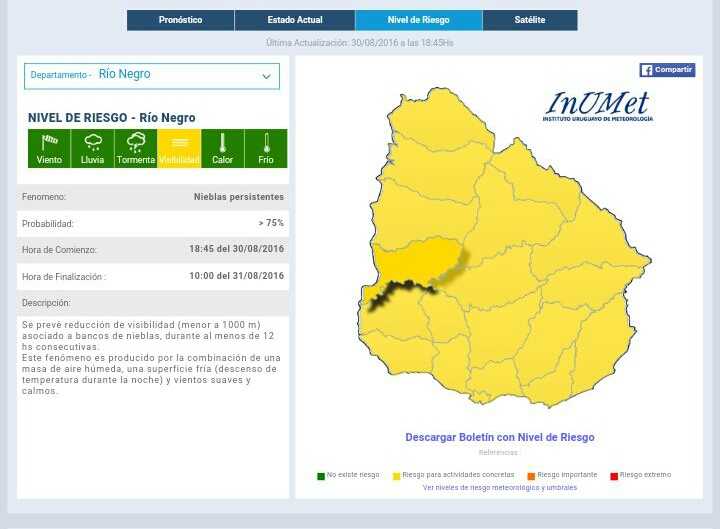
Task: Select the Lluvia rain risk icon
Action: (x=92, y=148)
